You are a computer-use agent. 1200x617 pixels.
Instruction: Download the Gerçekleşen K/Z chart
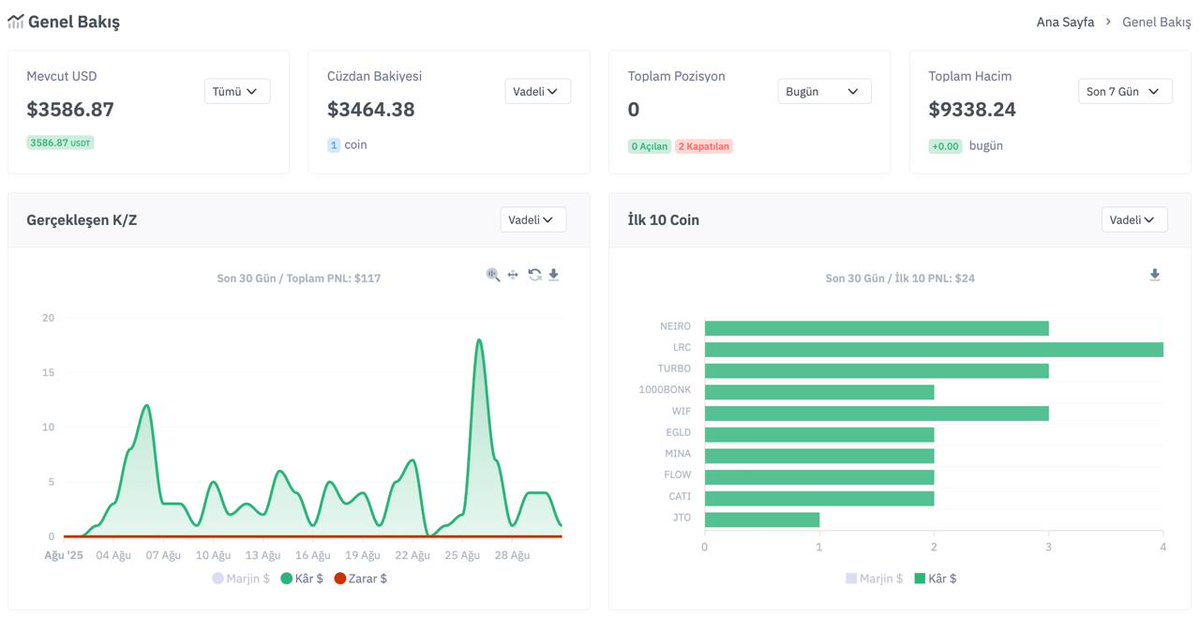pyautogui.click(x=554, y=275)
